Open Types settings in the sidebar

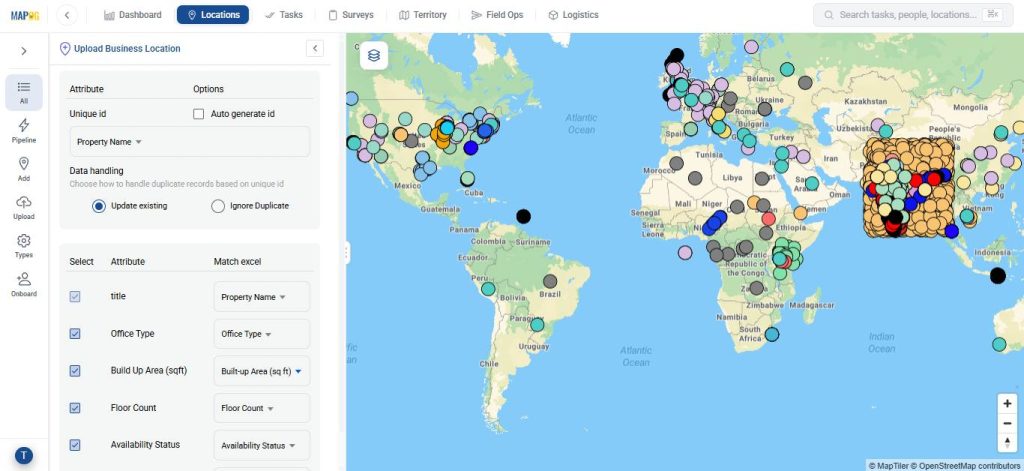pos(24,246)
